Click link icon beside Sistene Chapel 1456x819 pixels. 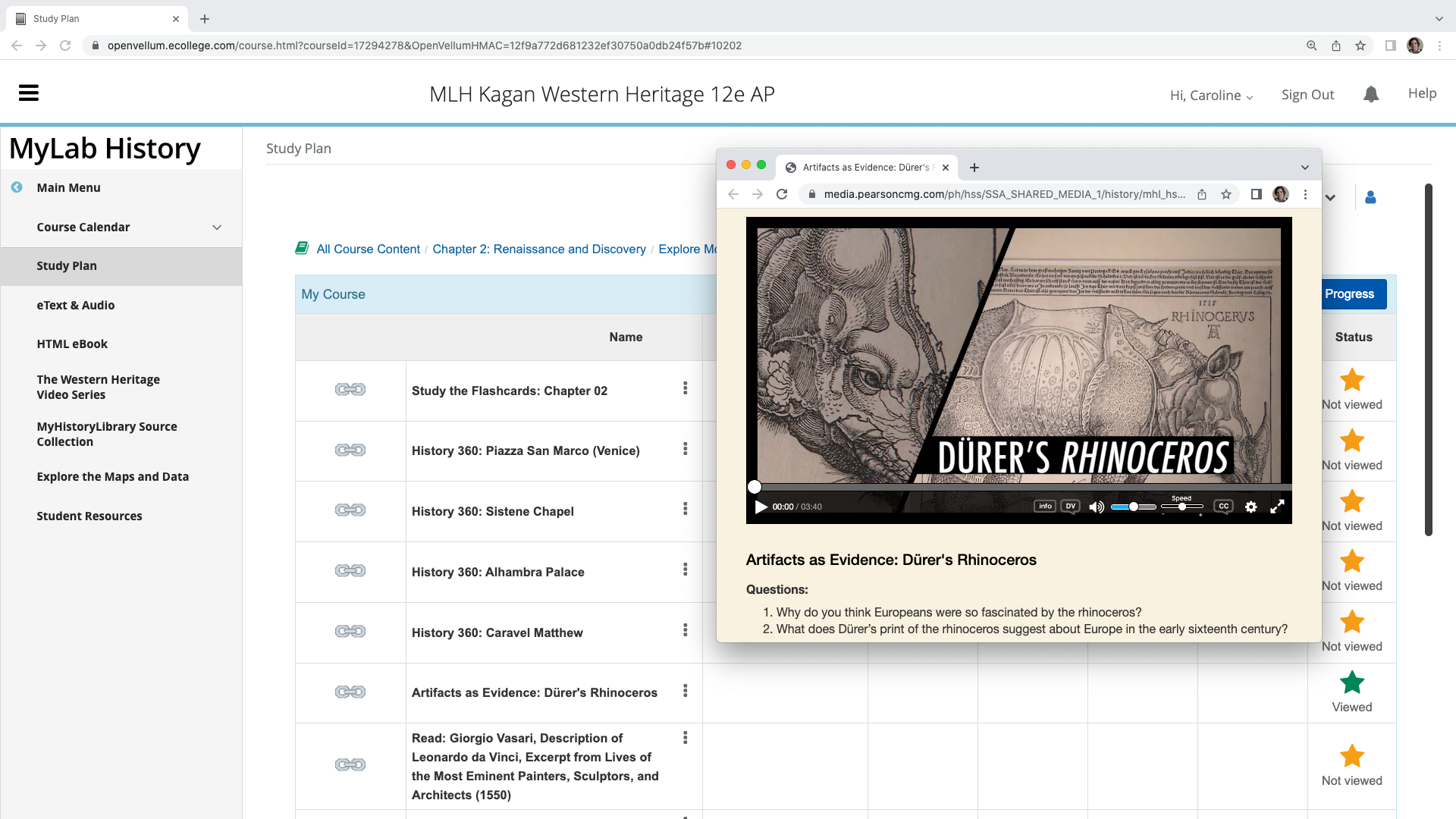tap(350, 510)
